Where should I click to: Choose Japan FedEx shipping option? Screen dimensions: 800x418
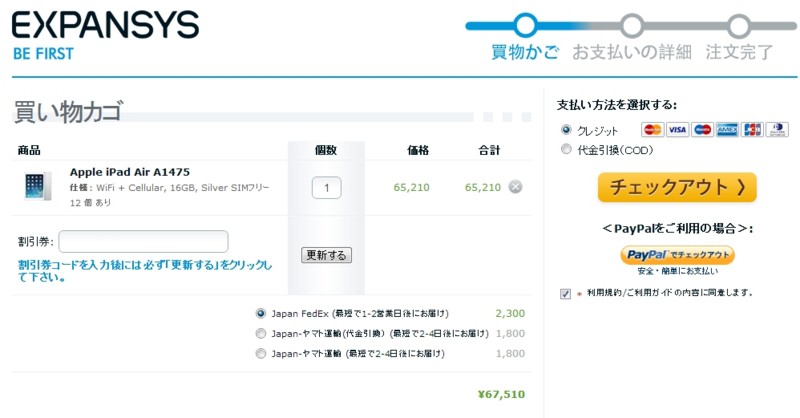pyautogui.click(x=261, y=313)
